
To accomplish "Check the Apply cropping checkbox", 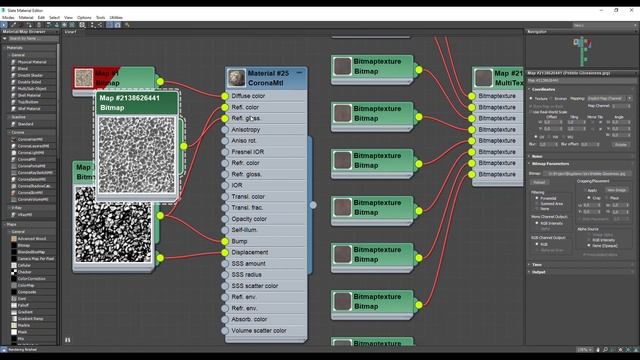I will 586,190.
